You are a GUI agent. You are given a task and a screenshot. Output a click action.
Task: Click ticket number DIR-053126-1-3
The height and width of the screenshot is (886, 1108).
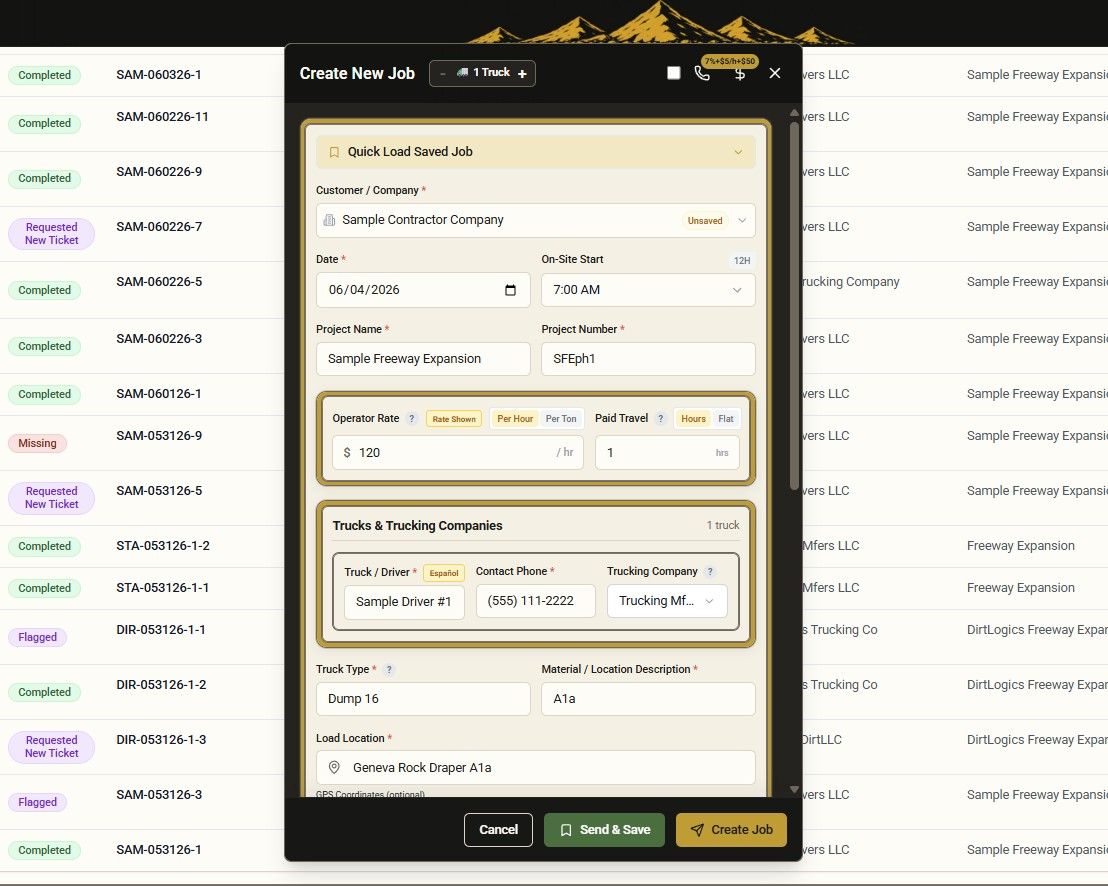point(161,740)
